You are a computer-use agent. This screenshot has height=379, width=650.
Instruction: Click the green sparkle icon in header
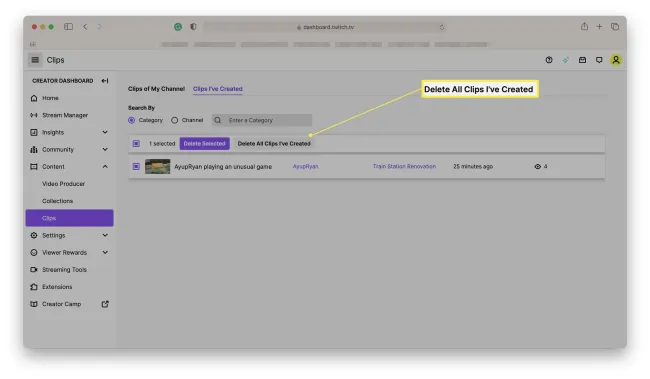point(566,60)
